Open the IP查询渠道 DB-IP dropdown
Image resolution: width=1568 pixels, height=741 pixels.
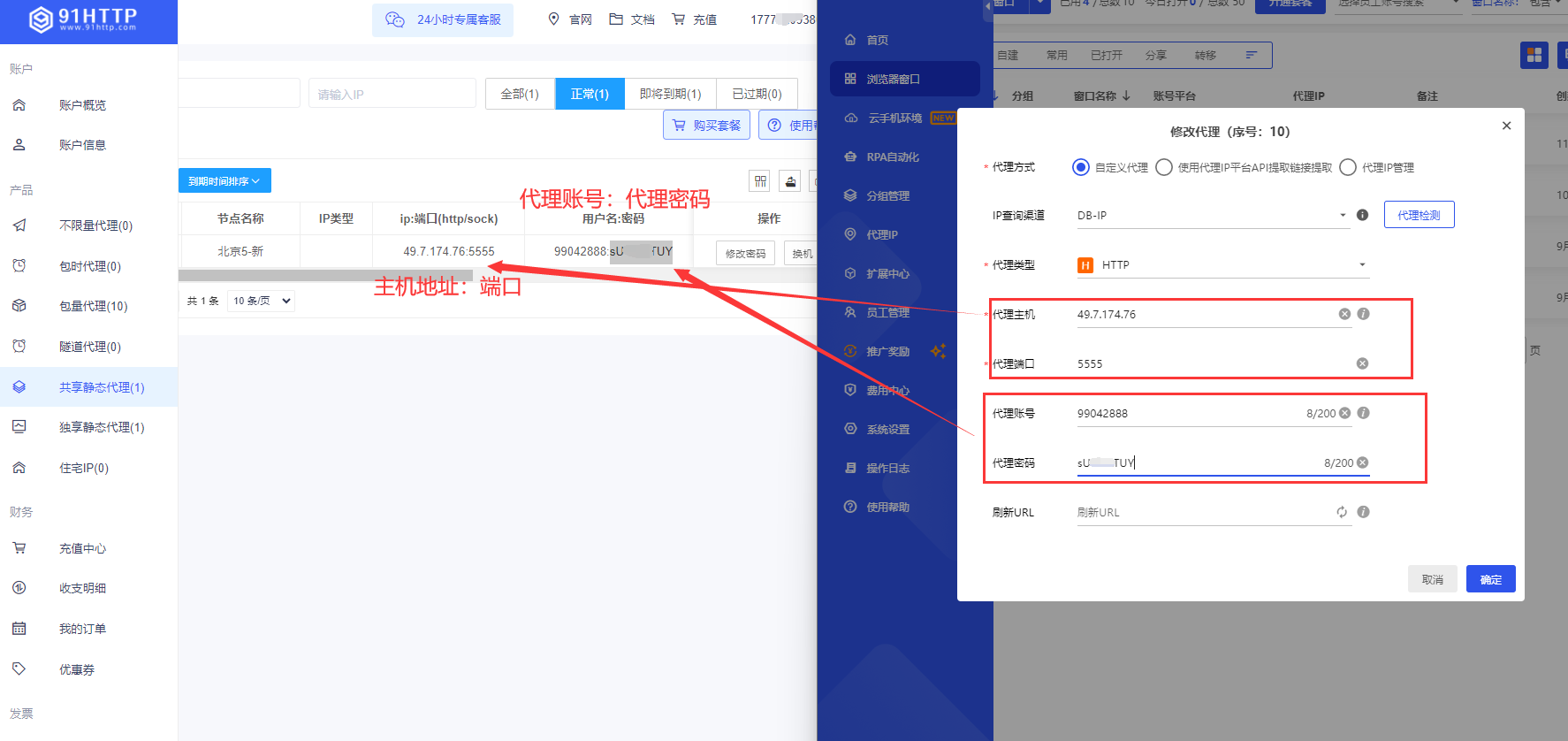coord(1211,216)
